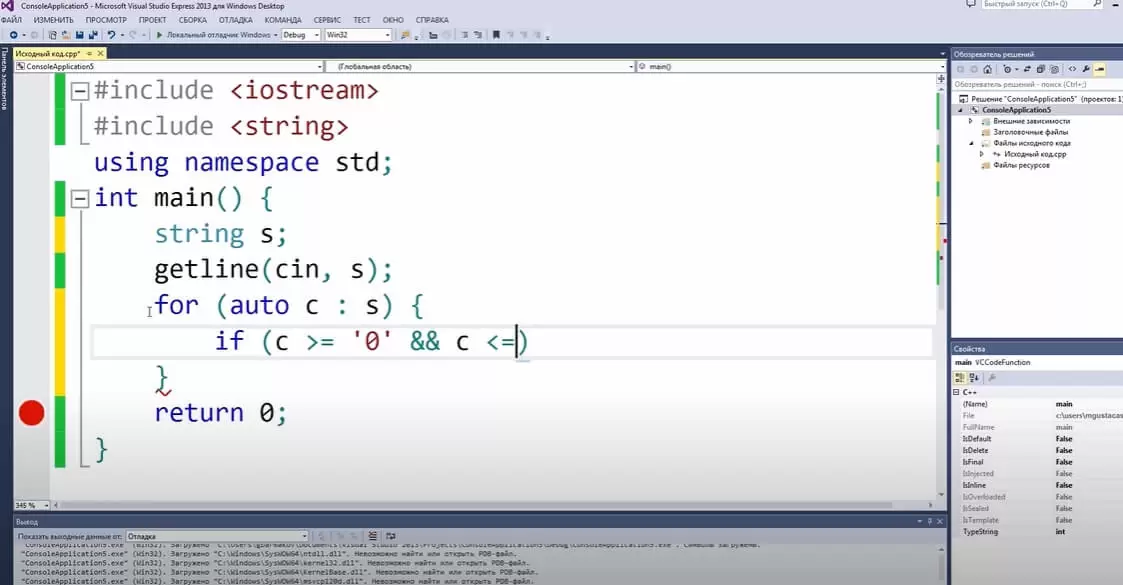
Task: Click the Save file toolbar icon
Action: [79, 35]
